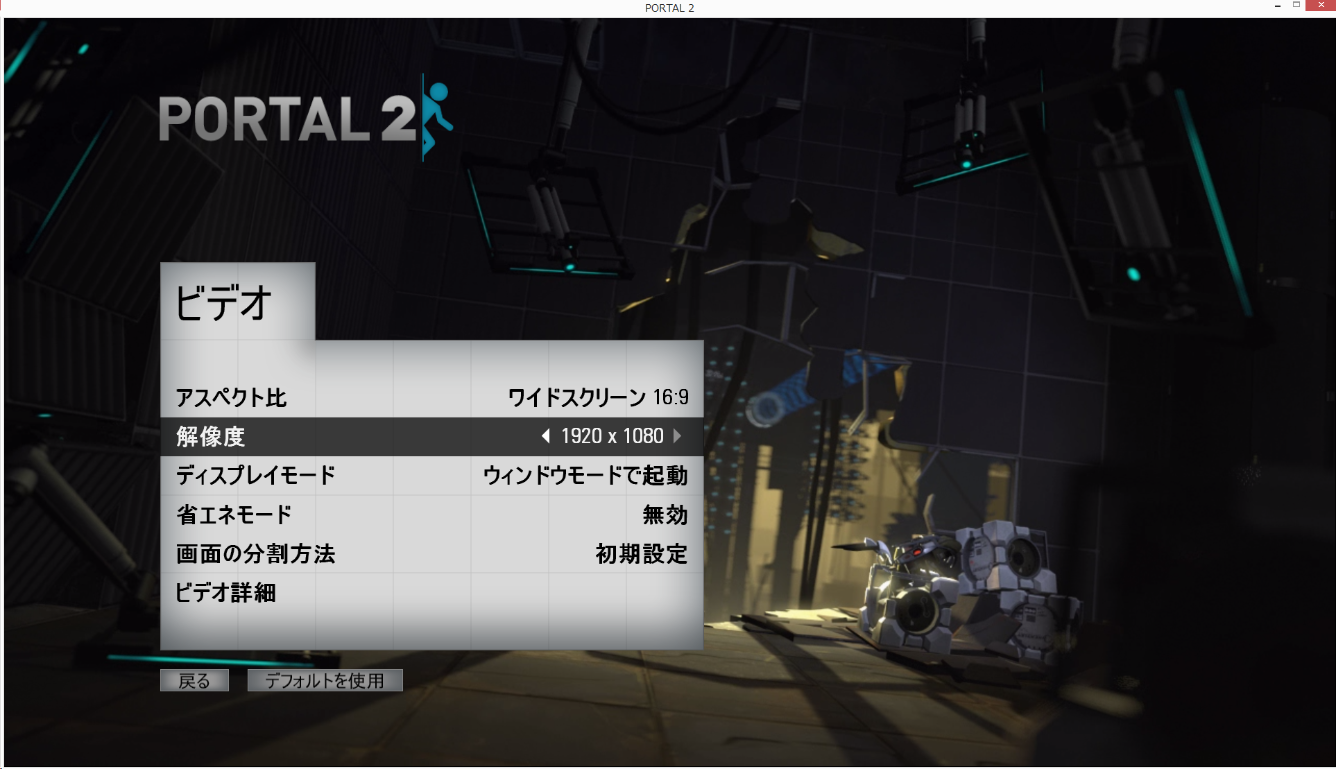Viewport: 1336px width, 769px height.
Task: Select the アスペクト比 row
Action: point(432,398)
